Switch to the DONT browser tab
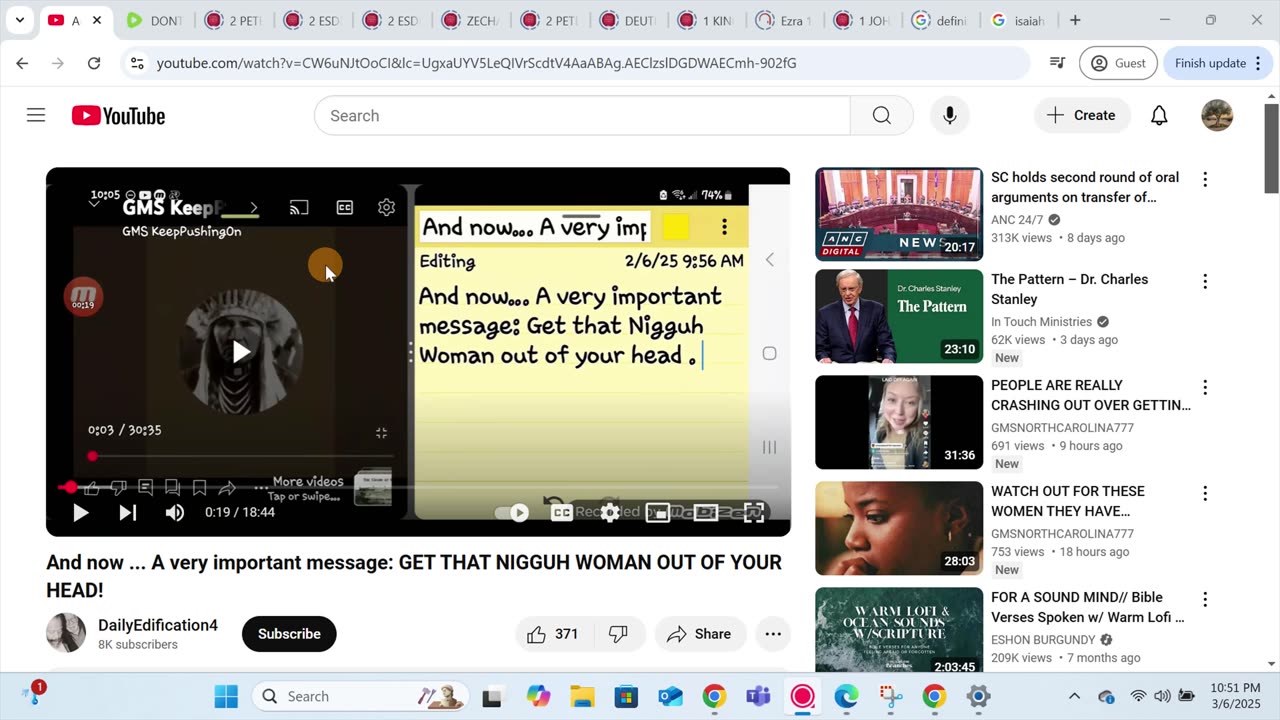Image resolution: width=1280 pixels, height=720 pixels. click(x=156, y=20)
